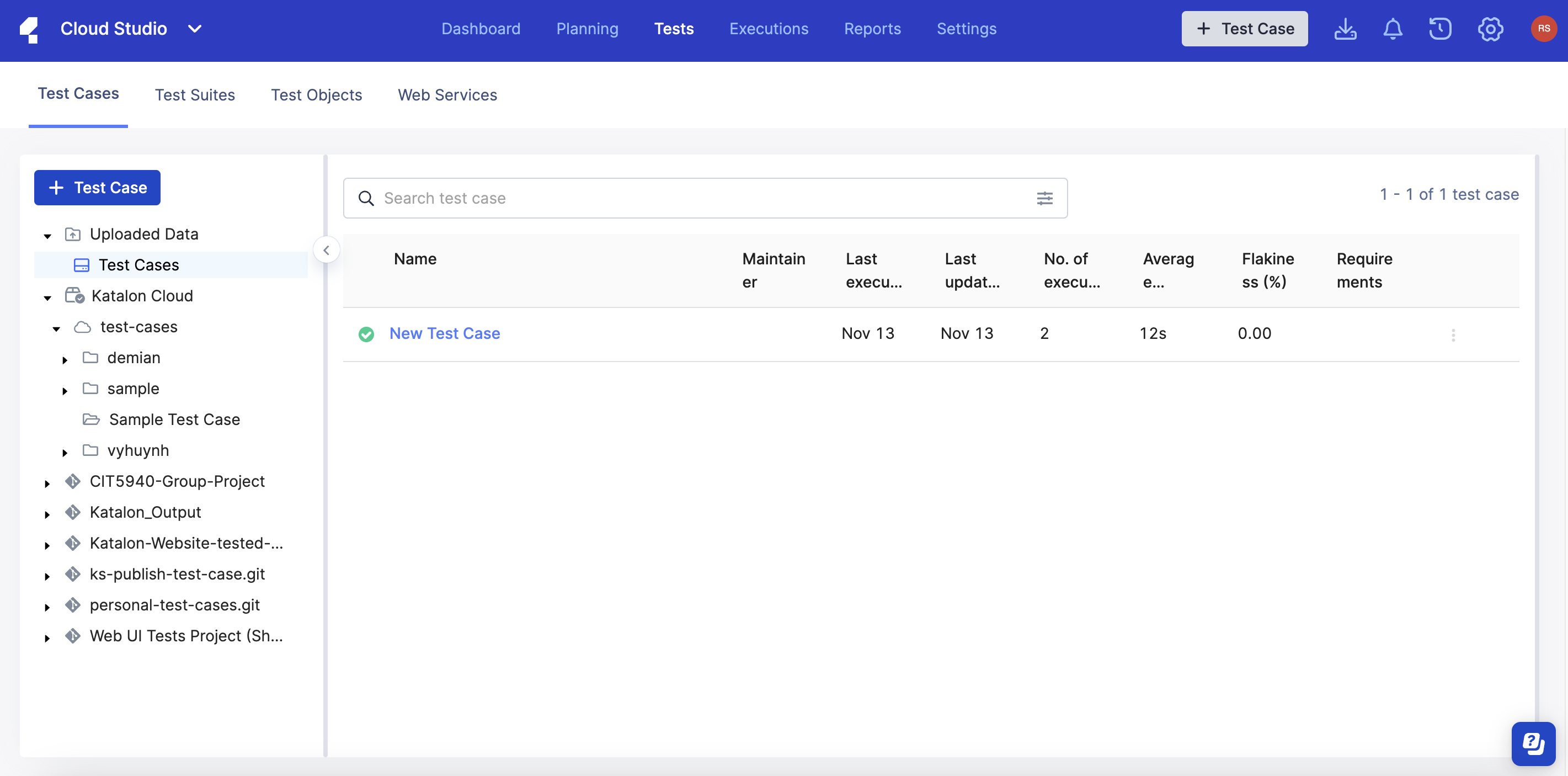Select the Reports menu item
1568x776 pixels.
tap(872, 28)
